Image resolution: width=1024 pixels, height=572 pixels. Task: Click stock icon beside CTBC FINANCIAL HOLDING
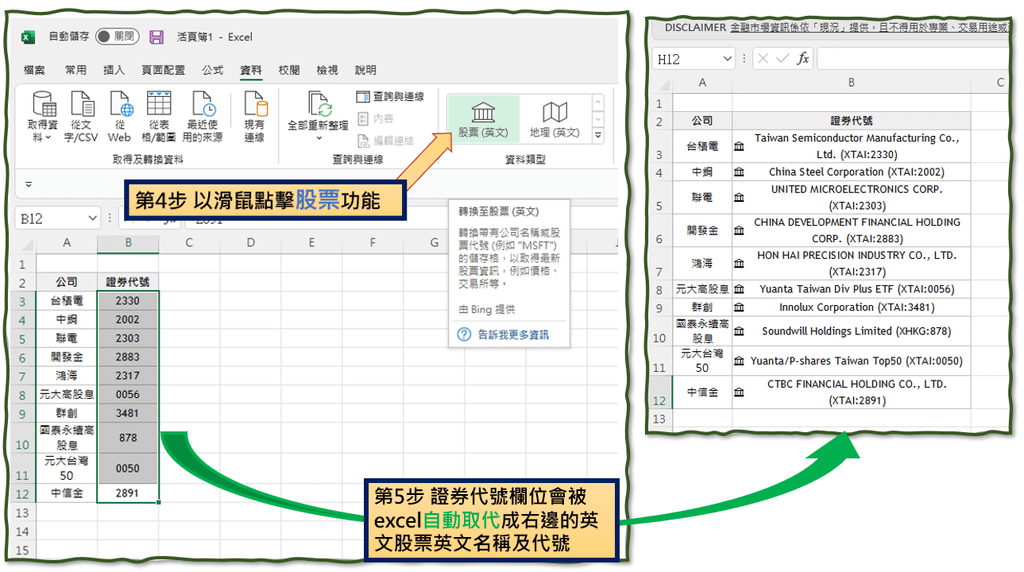click(739, 392)
